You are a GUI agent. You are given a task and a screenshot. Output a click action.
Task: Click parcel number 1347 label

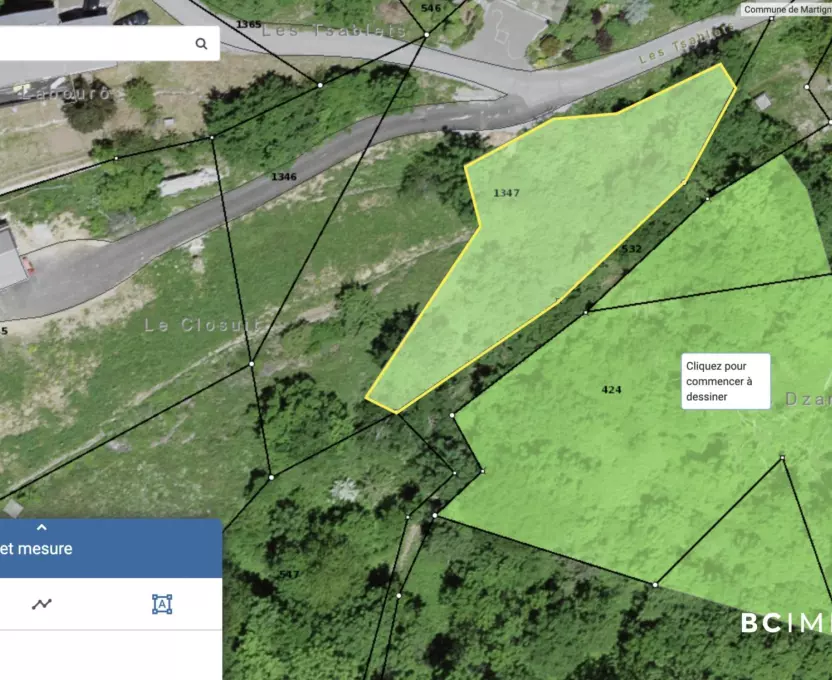[507, 192]
